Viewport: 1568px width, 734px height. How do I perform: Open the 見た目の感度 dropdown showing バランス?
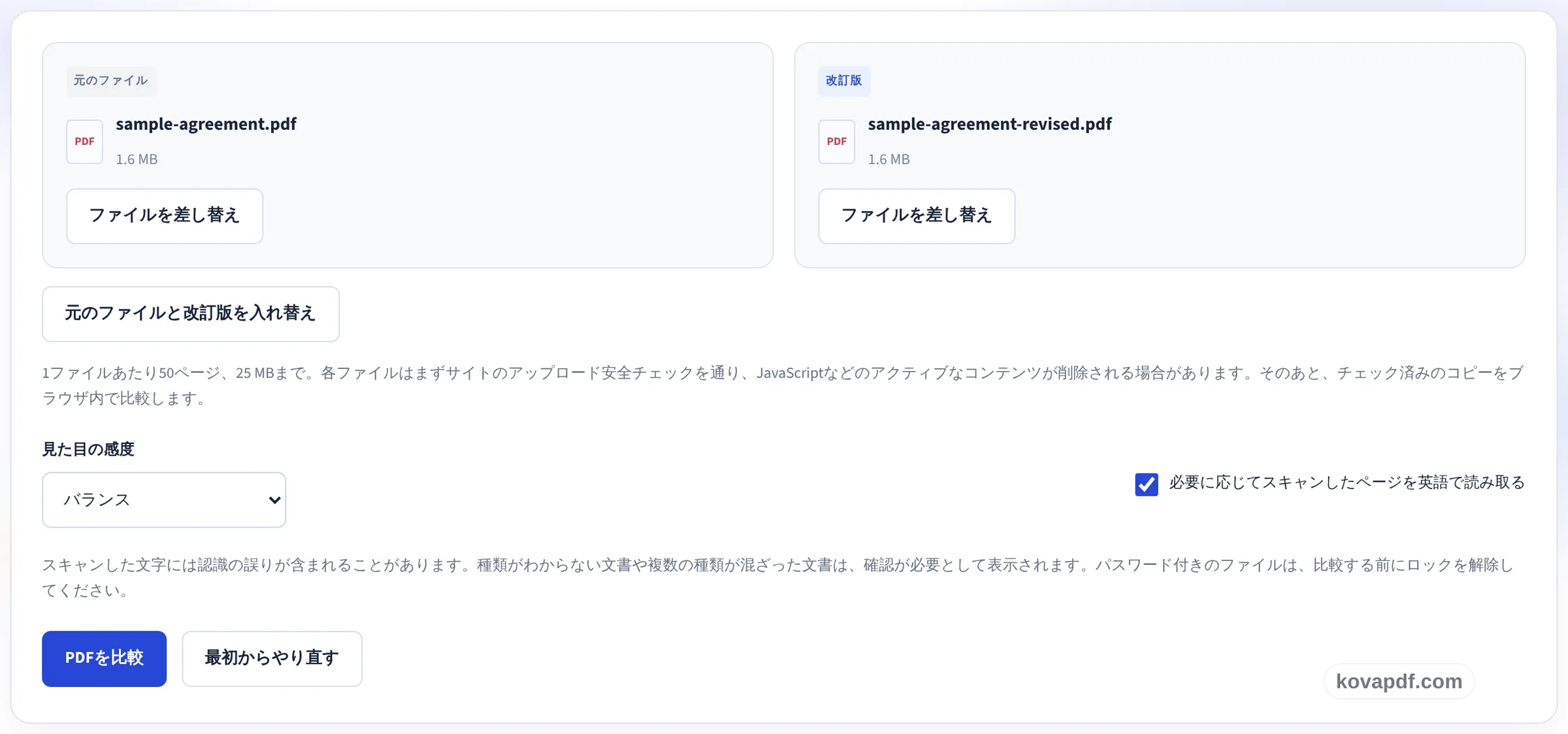point(164,500)
